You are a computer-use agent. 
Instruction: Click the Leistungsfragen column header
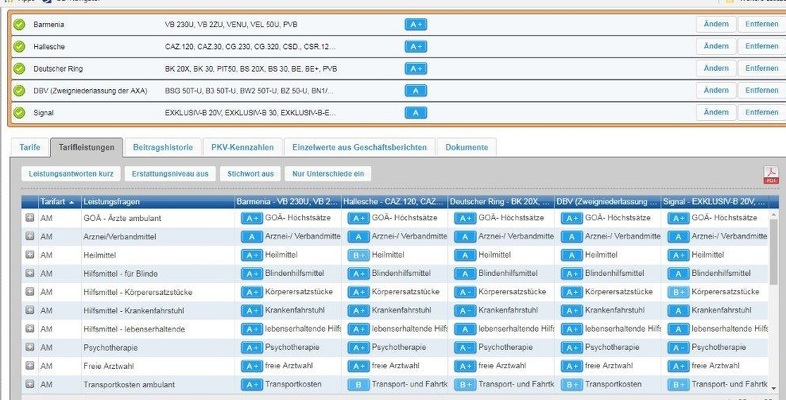pos(158,202)
